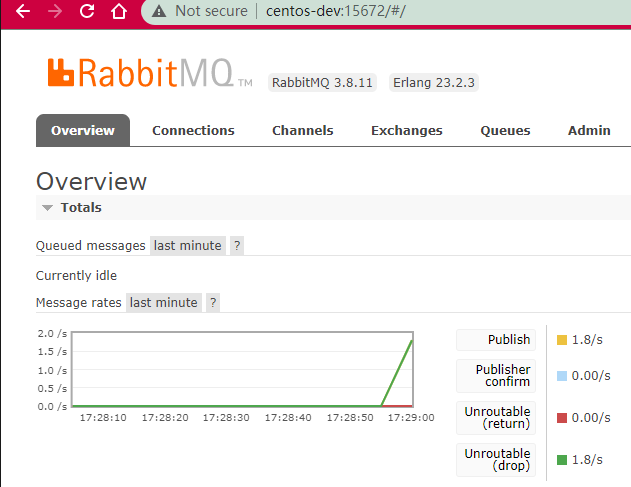Image resolution: width=631 pixels, height=487 pixels.
Task: Change Message rates last minute range
Action: coord(164,303)
